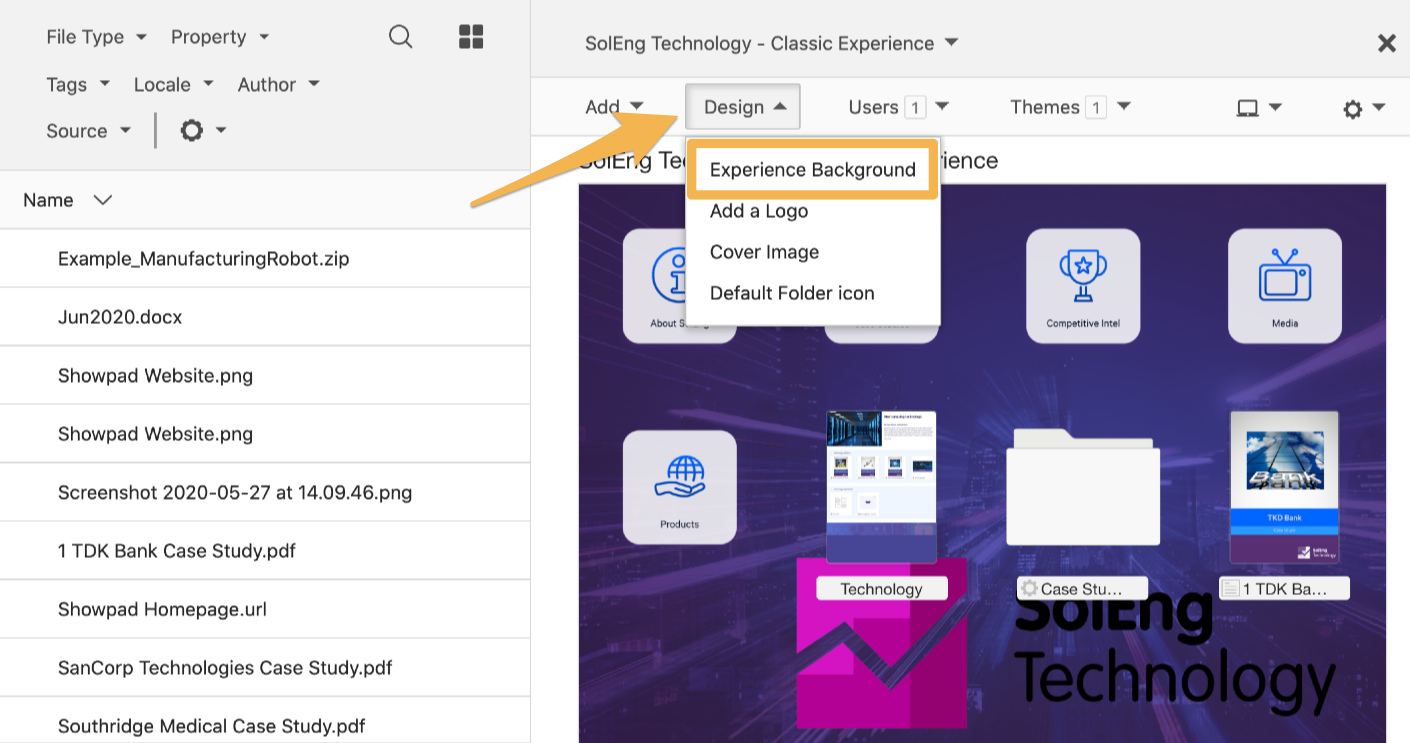Open the Competitive Intel trophy tile
The height and width of the screenshot is (743, 1410).
[x=1083, y=286]
